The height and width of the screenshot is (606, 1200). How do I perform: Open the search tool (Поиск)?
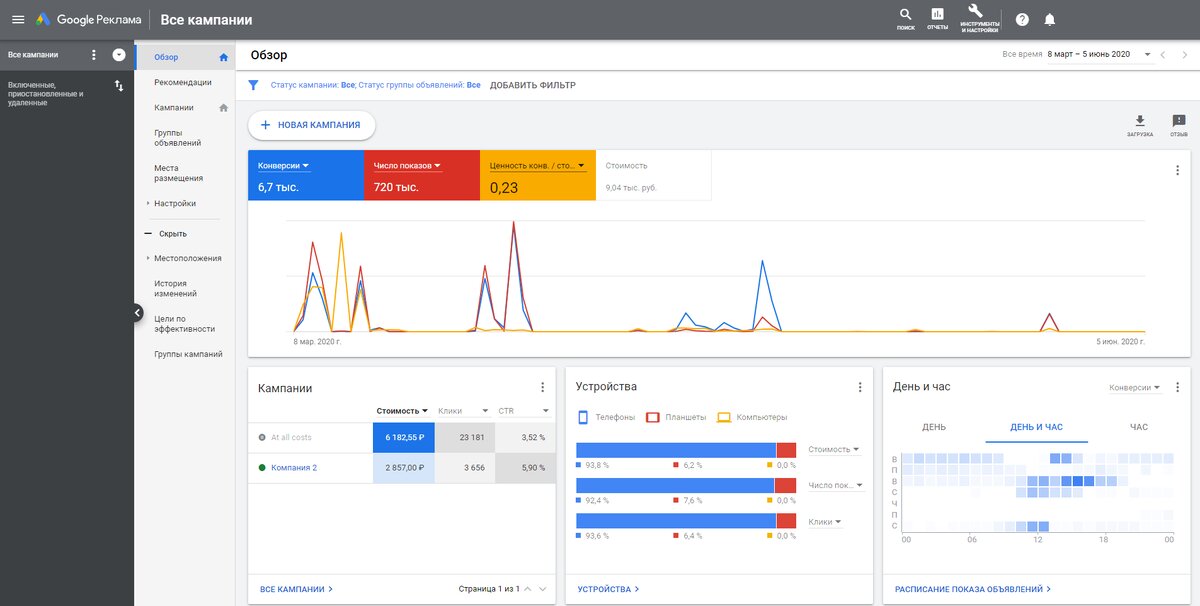coord(906,15)
